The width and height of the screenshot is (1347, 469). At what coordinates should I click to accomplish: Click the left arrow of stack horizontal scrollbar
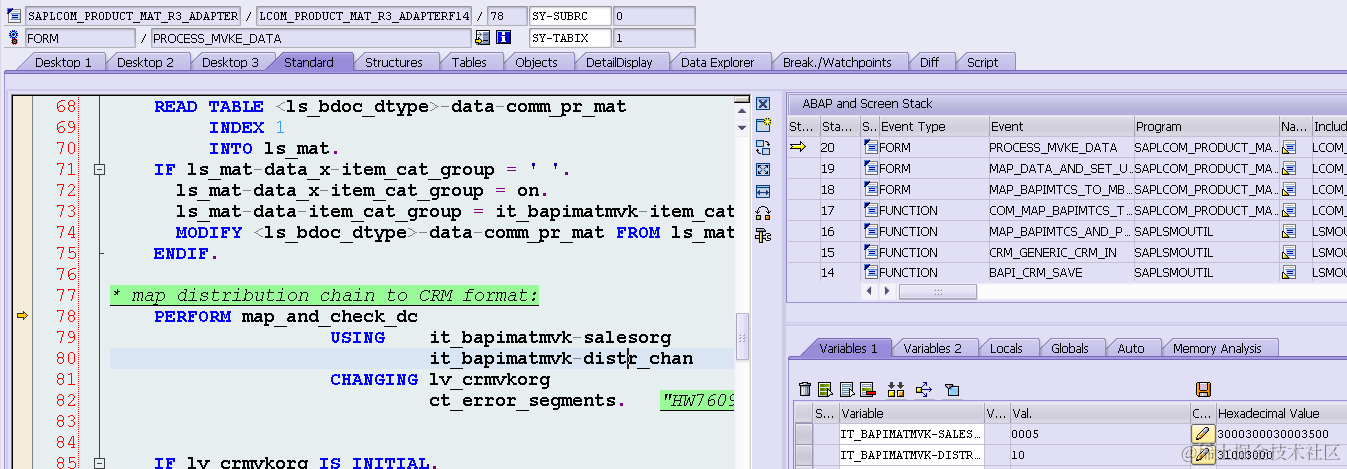click(x=870, y=291)
